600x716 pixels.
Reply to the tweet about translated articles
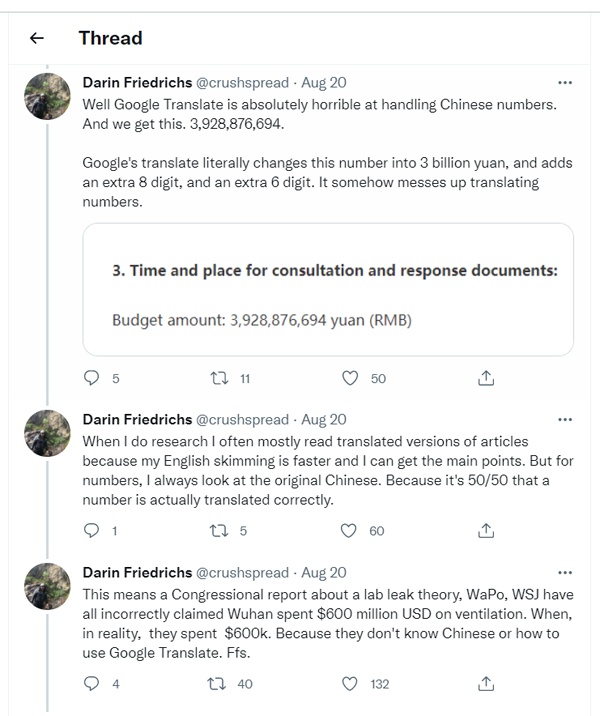(x=92, y=531)
